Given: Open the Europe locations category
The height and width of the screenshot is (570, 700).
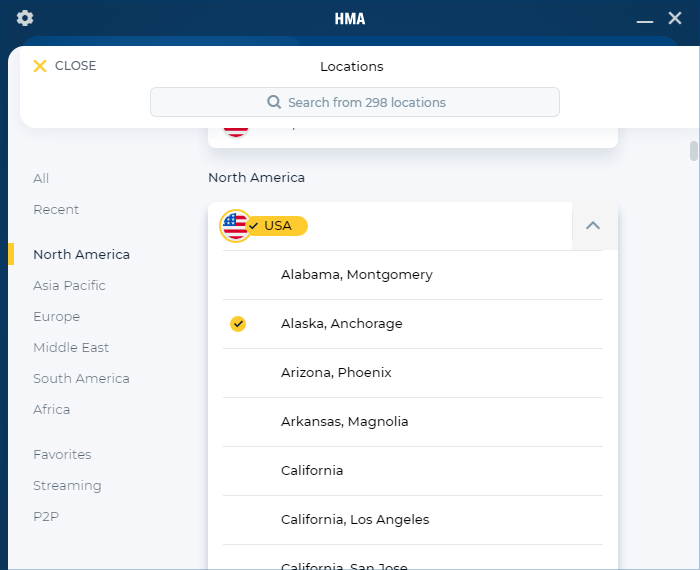Looking at the screenshot, I should click(x=56, y=317).
